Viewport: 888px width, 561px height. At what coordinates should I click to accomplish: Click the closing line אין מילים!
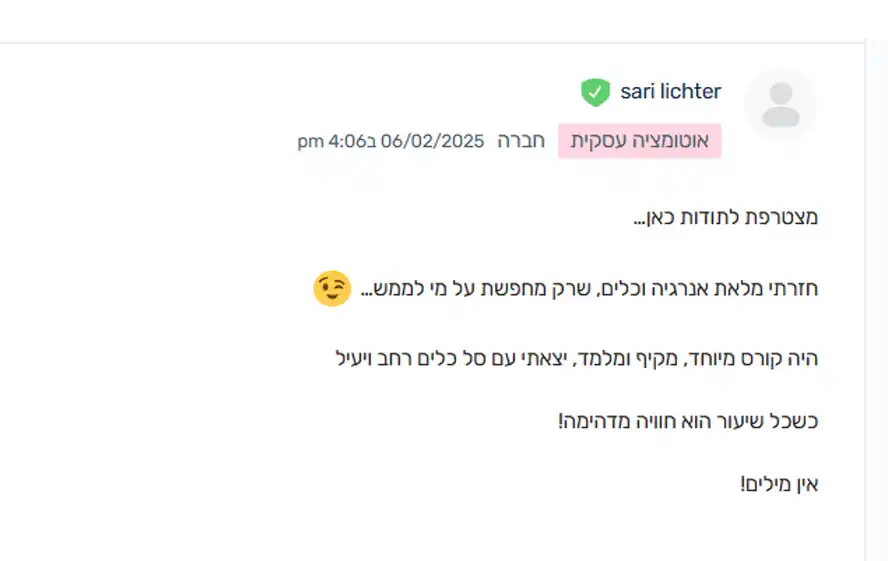click(779, 485)
